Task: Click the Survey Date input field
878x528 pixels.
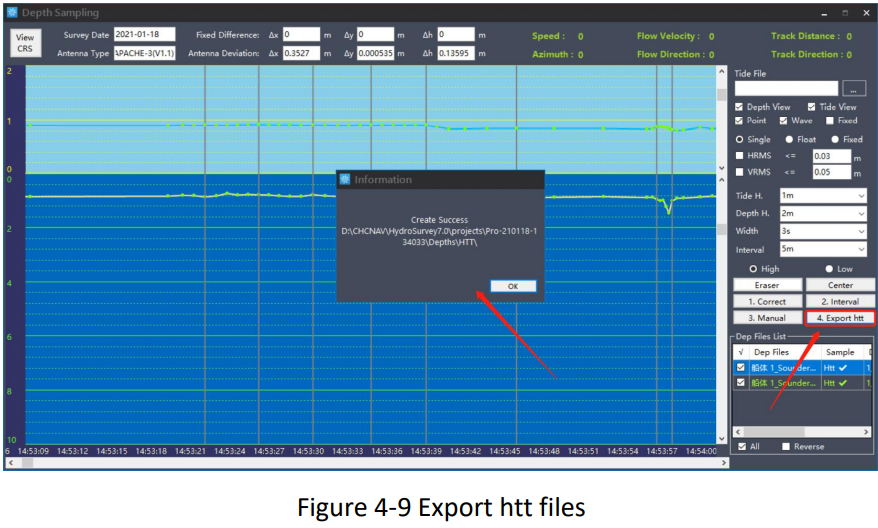Action: pos(144,35)
